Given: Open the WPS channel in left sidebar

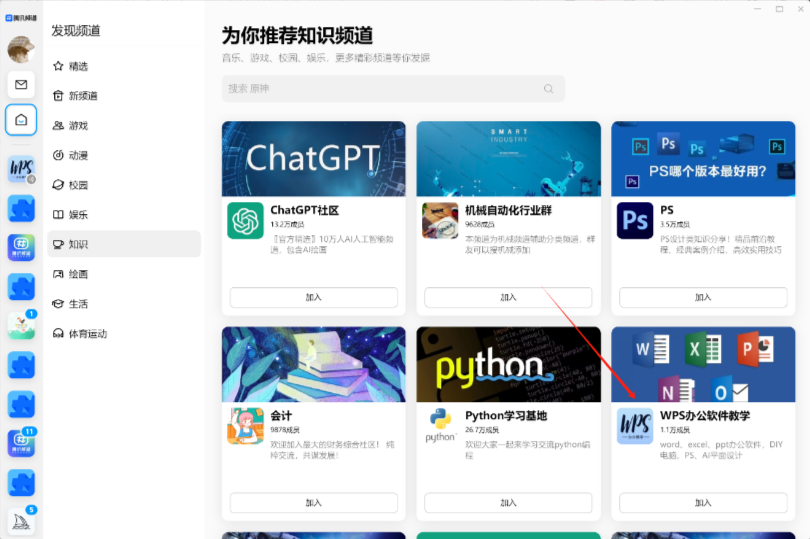Looking at the screenshot, I should (21, 169).
